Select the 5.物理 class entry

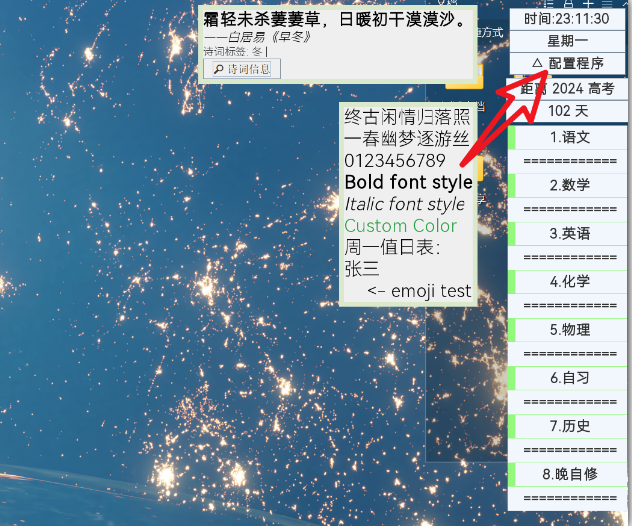(570, 329)
